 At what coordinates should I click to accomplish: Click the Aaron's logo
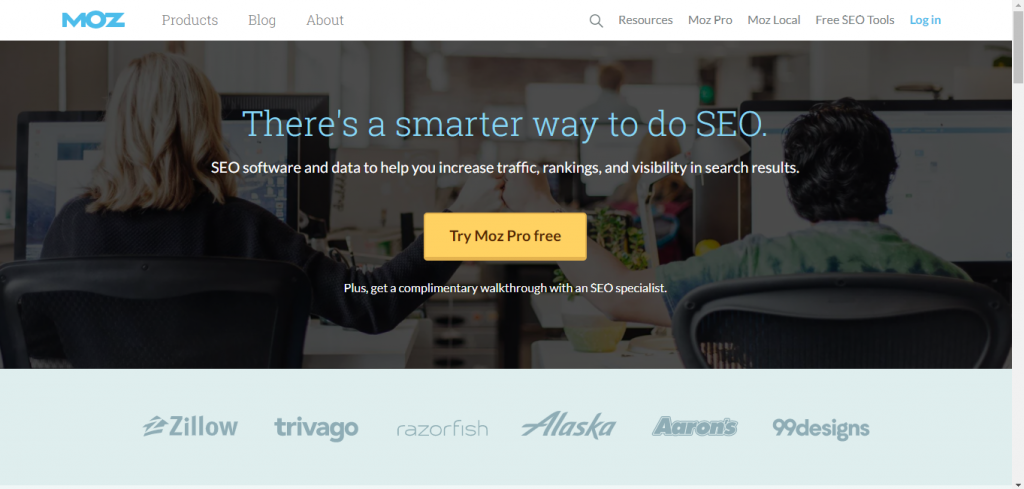click(695, 426)
